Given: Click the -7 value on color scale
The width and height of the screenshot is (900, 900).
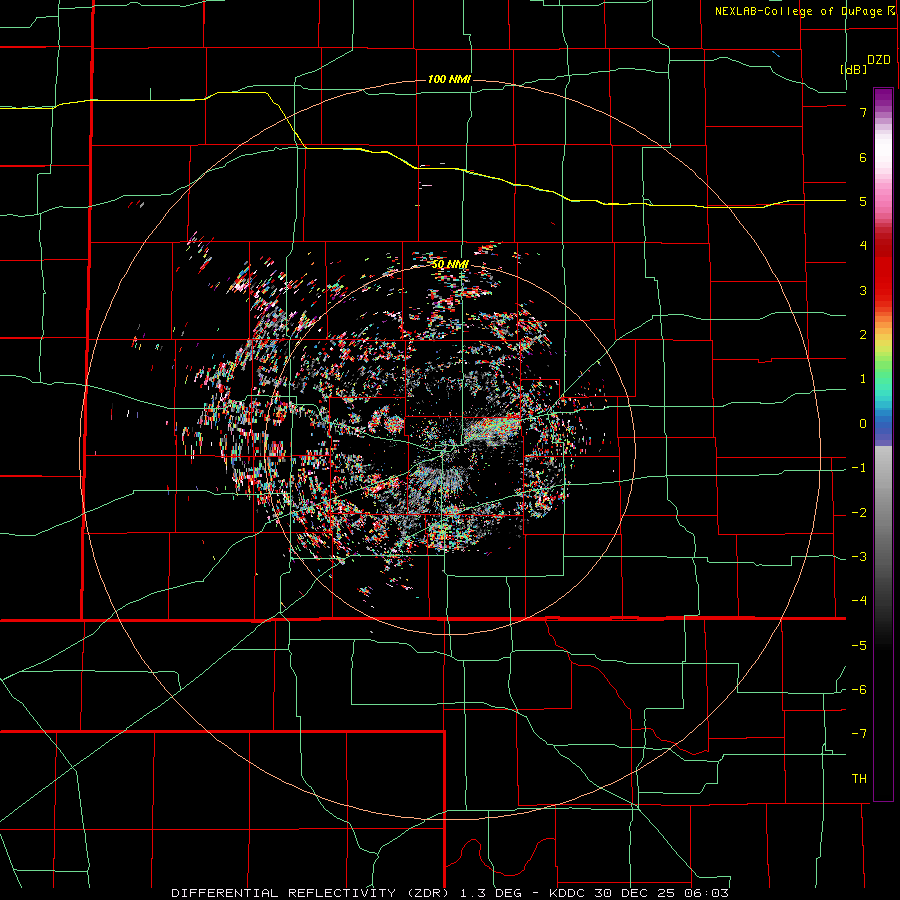Looking at the screenshot, I should pos(859,734).
